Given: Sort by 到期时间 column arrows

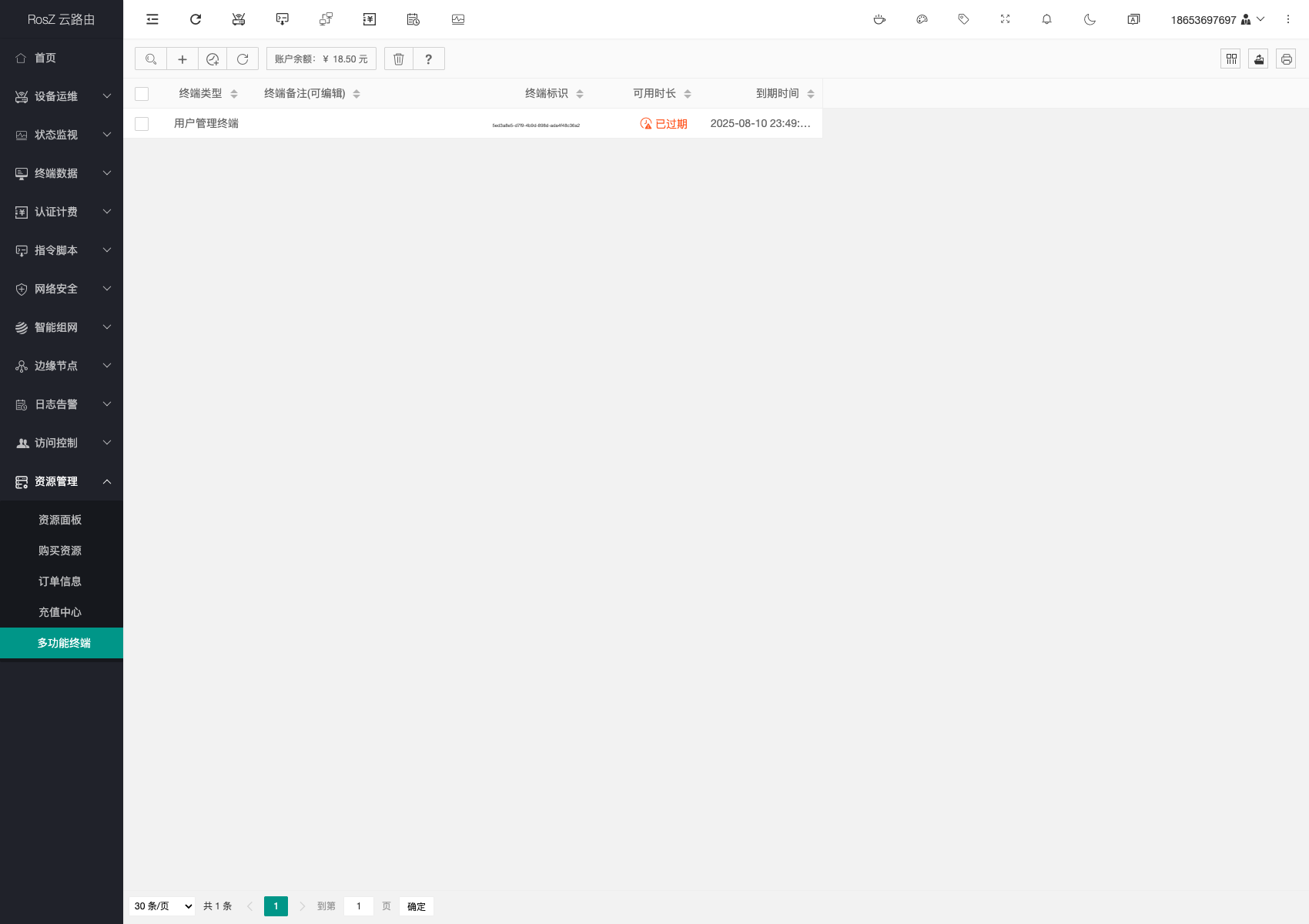Looking at the screenshot, I should (x=811, y=94).
